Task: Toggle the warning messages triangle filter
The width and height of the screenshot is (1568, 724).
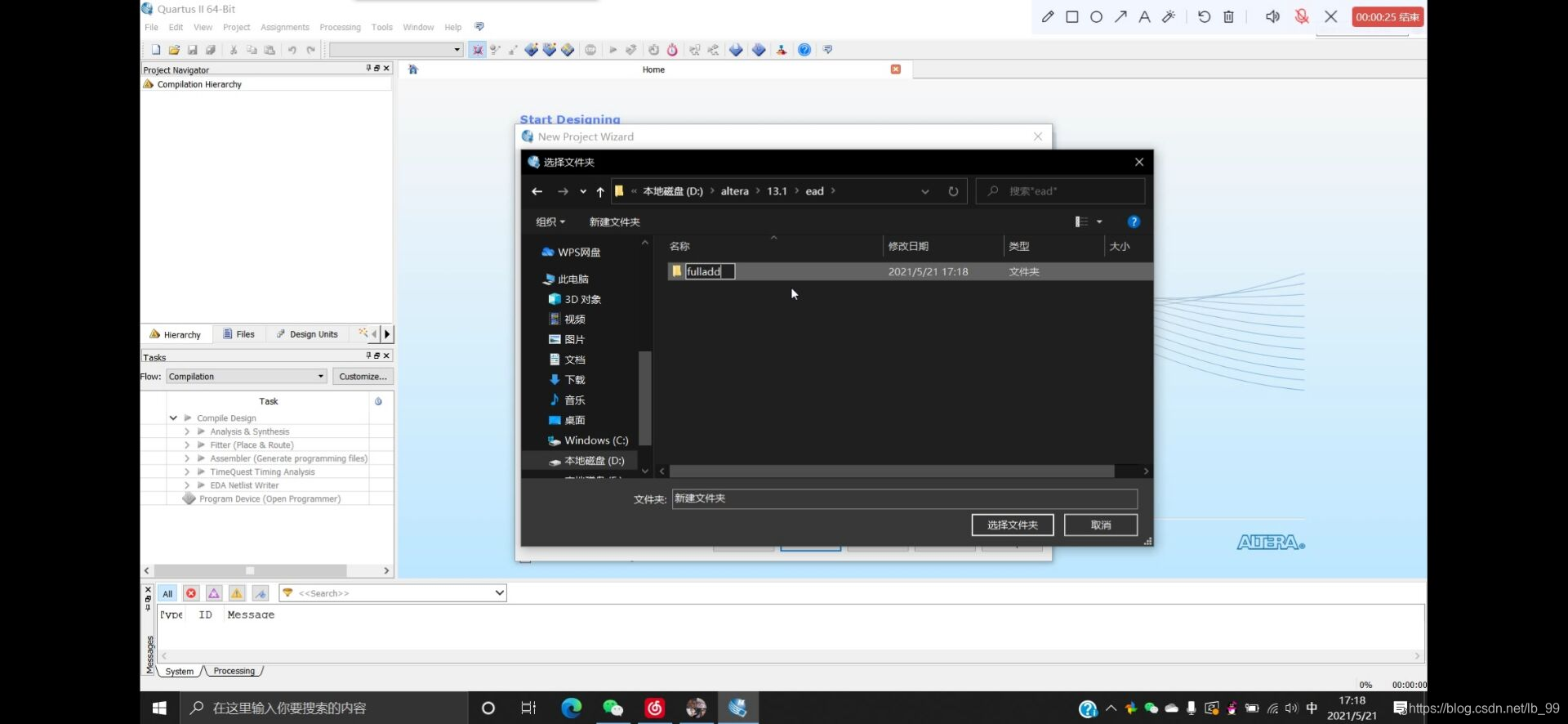Action: point(237,593)
